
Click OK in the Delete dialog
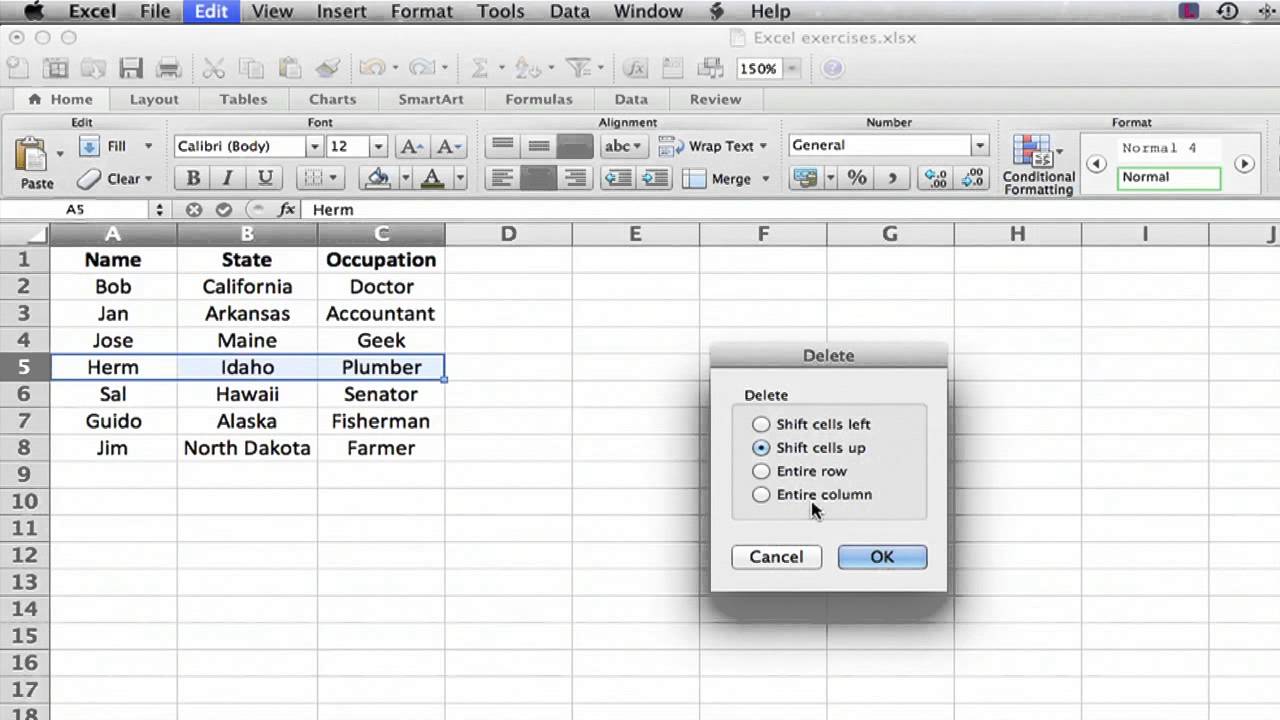(882, 557)
